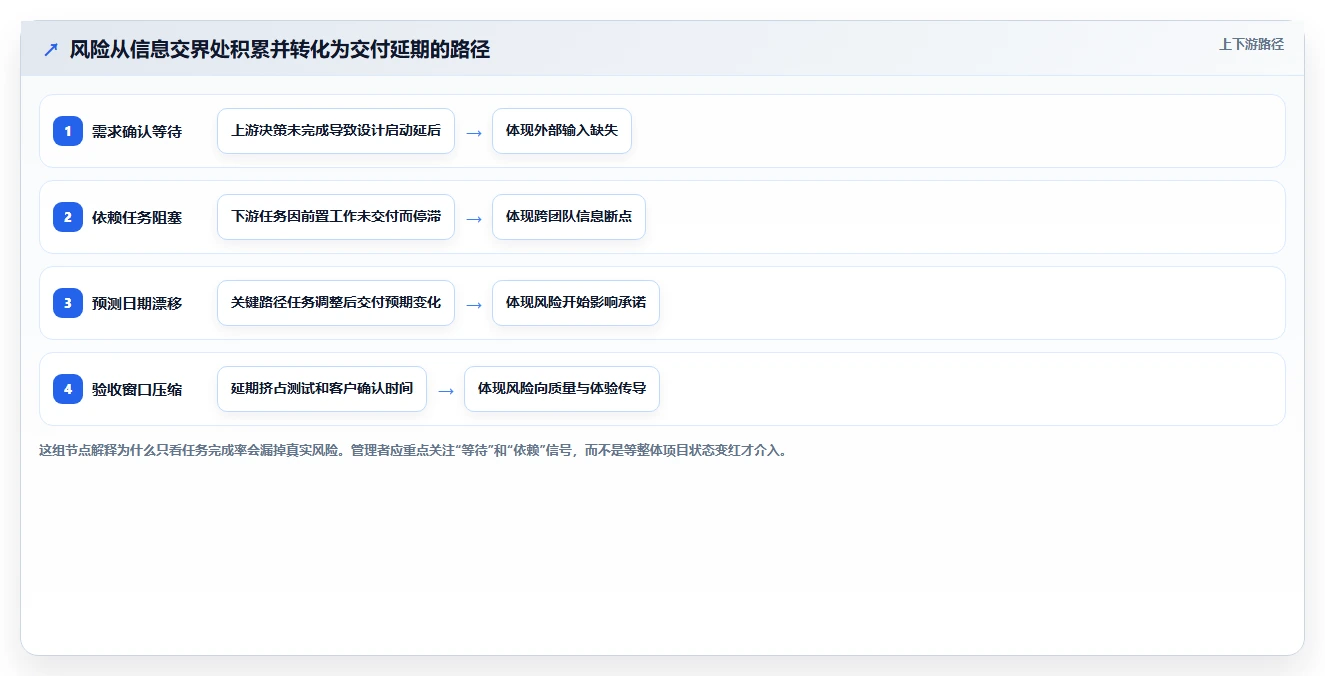Click the arrow icon beside the title
Image resolution: width=1325 pixels, height=676 pixels.
coord(50,49)
